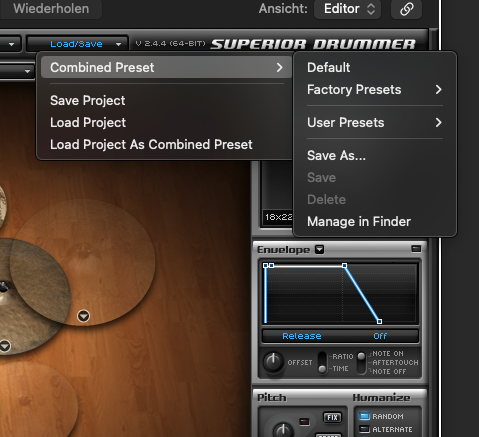Screen dimensions: 479x437
Task: Click the 18x22 kick size label
Action: tap(278, 217)
